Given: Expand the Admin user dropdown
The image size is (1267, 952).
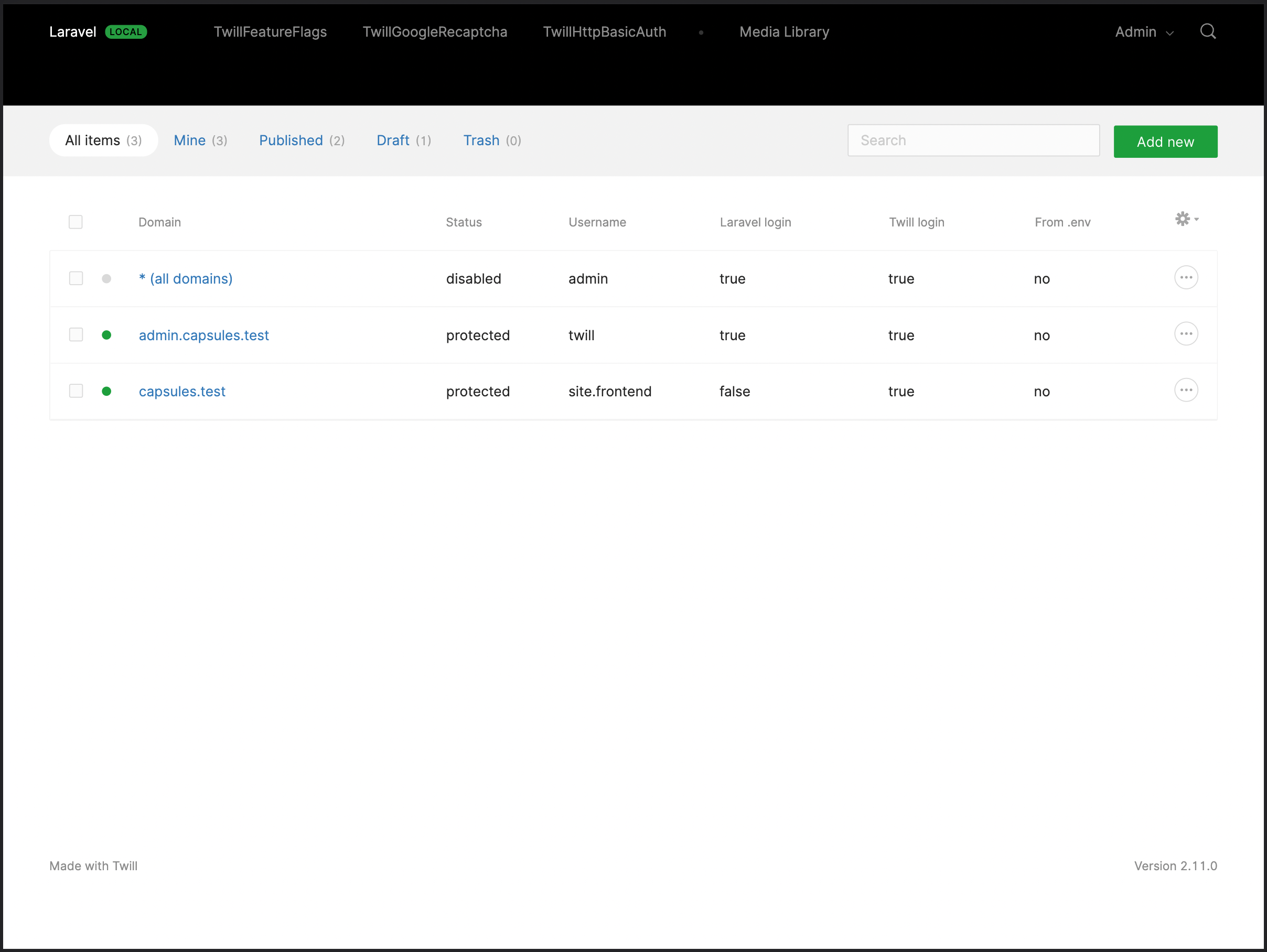Looking at the screenshot, I should [x=1143, y=32].
